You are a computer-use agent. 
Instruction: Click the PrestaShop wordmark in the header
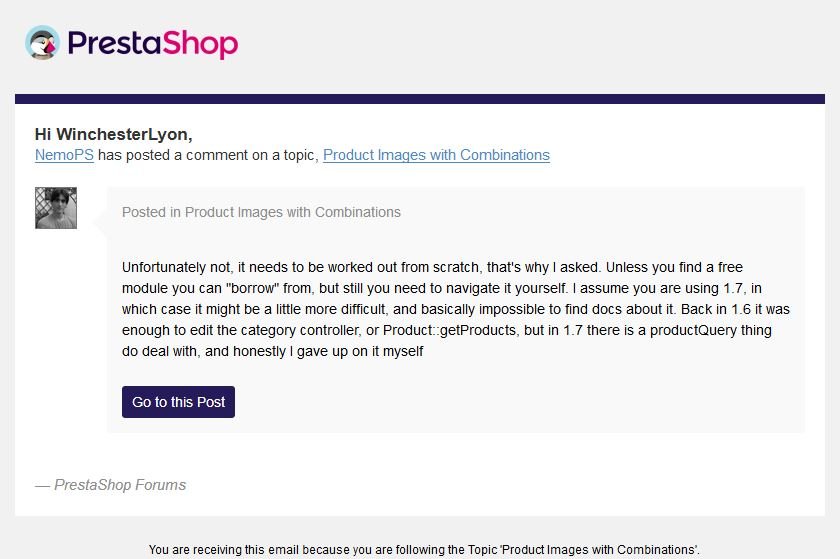point(152,44)
